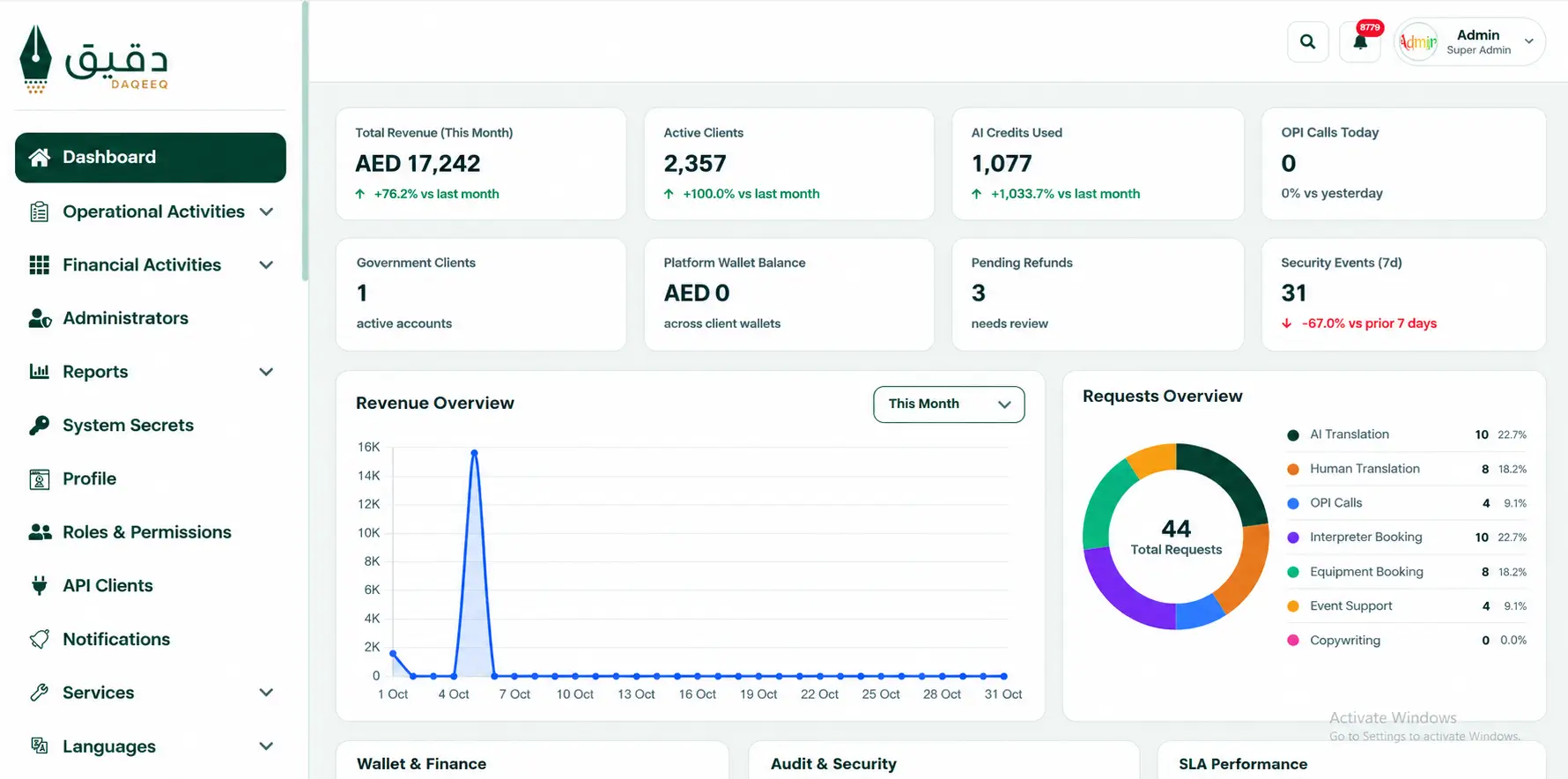Screen dimensions: 1568x779
Task: Open Roles & Permissions page
Action: 151,532
